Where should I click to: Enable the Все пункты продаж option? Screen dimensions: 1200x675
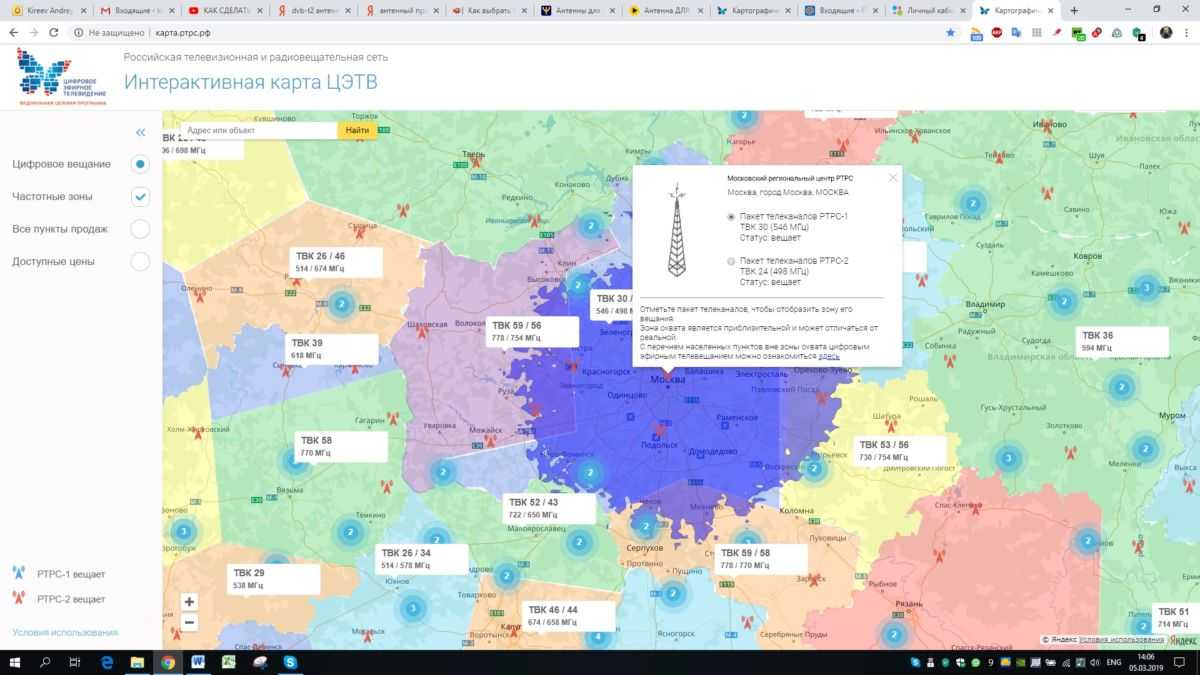coord(140,229)
